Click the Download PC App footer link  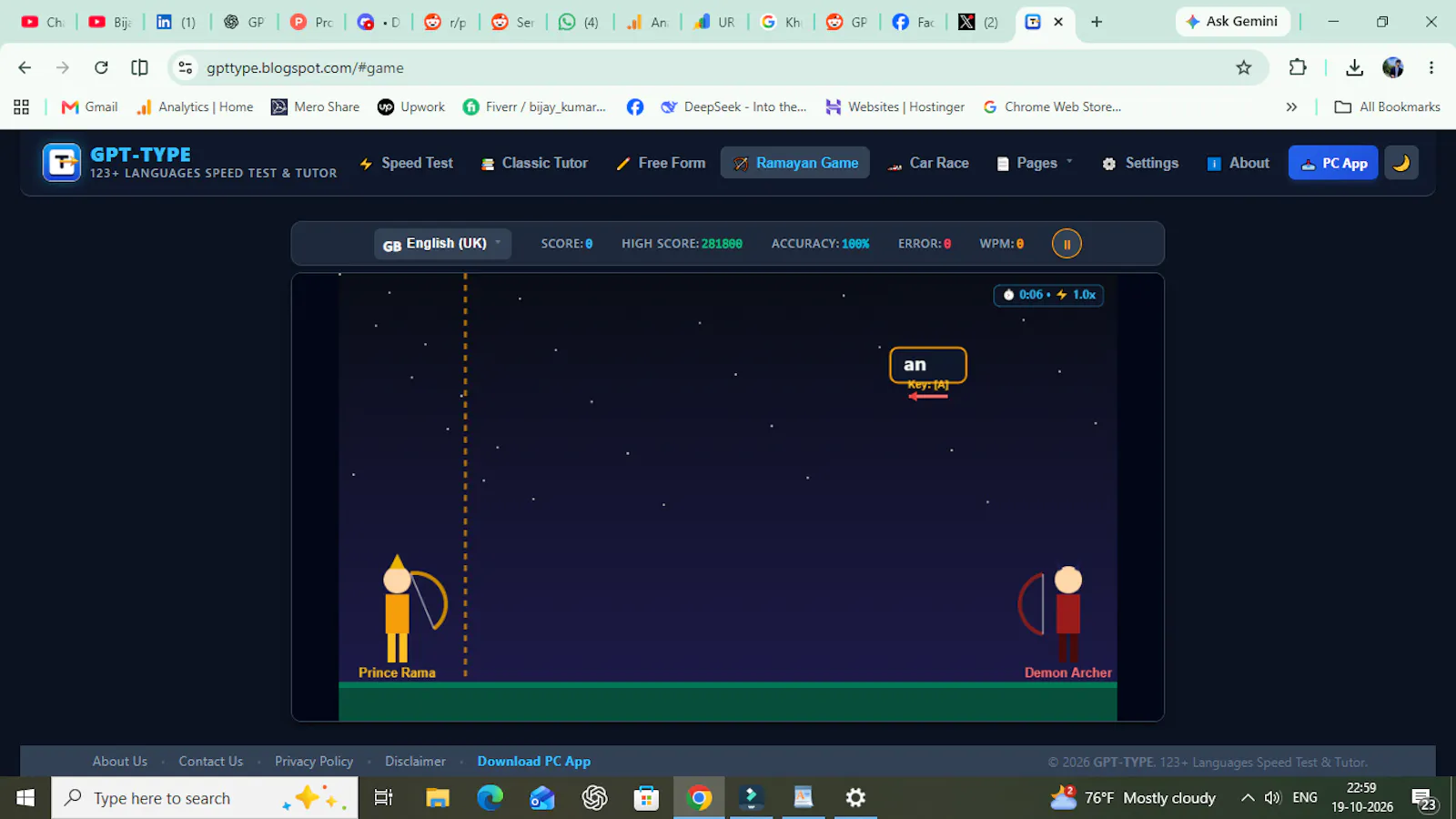click(x=534, y=762)
